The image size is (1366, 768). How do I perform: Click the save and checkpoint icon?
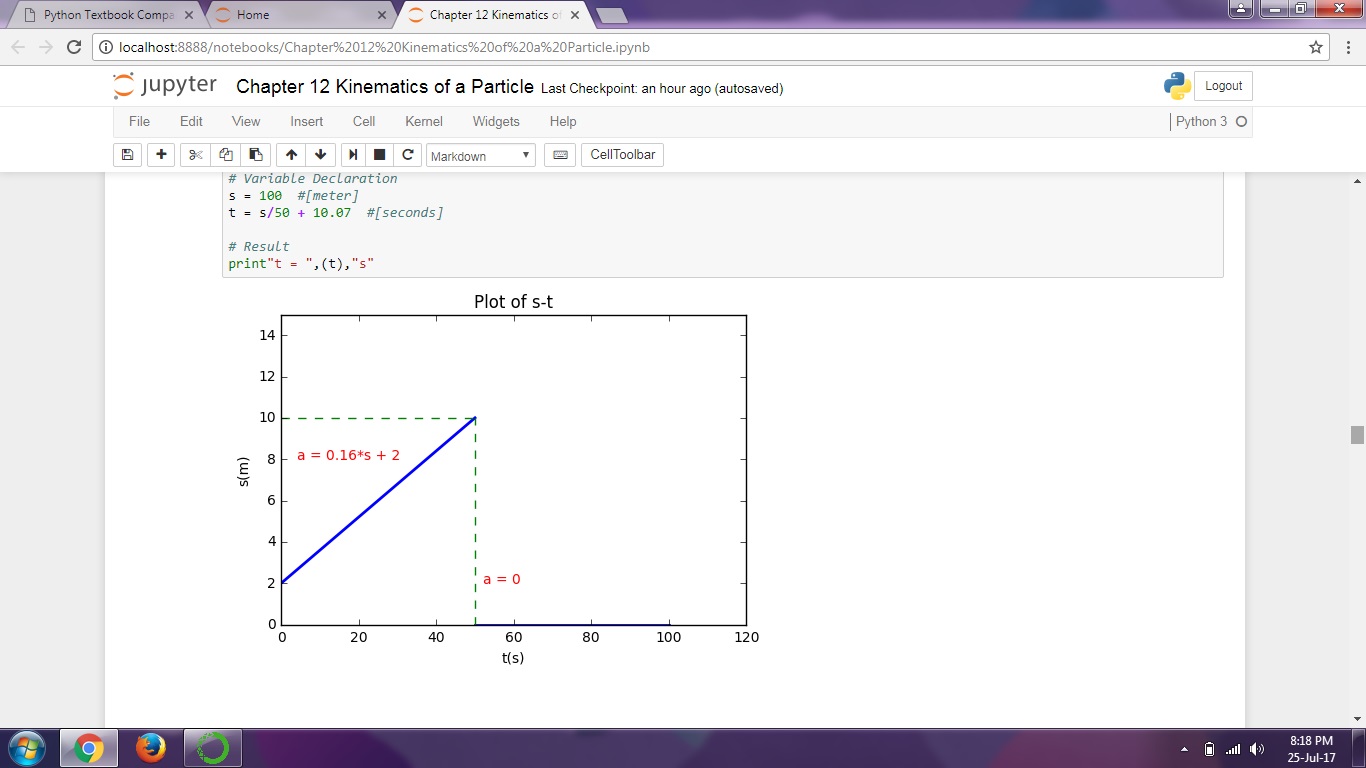(127, 155)
